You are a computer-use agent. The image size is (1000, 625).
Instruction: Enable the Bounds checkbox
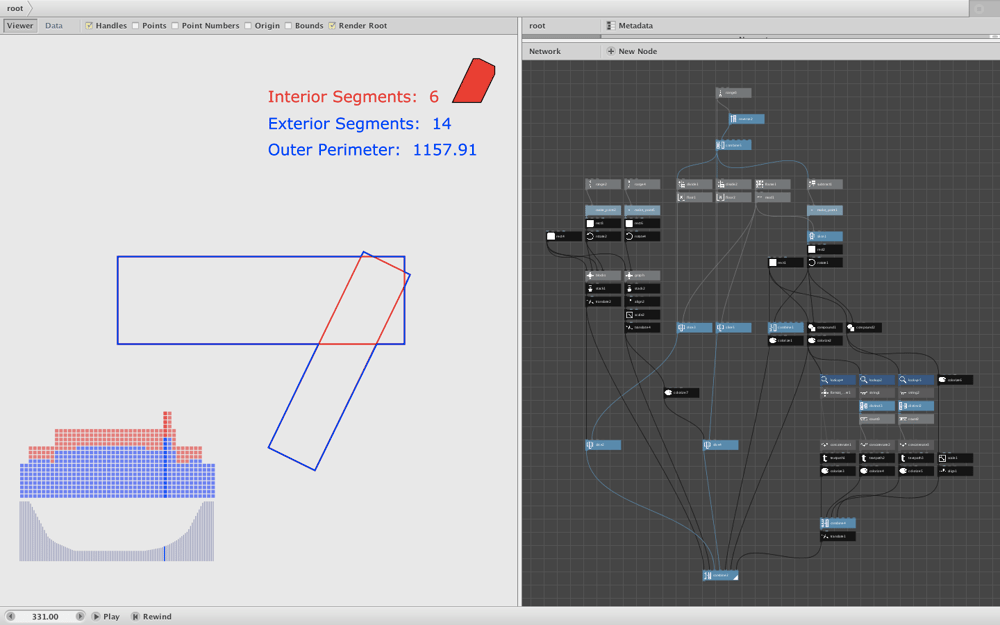[288, 26]
